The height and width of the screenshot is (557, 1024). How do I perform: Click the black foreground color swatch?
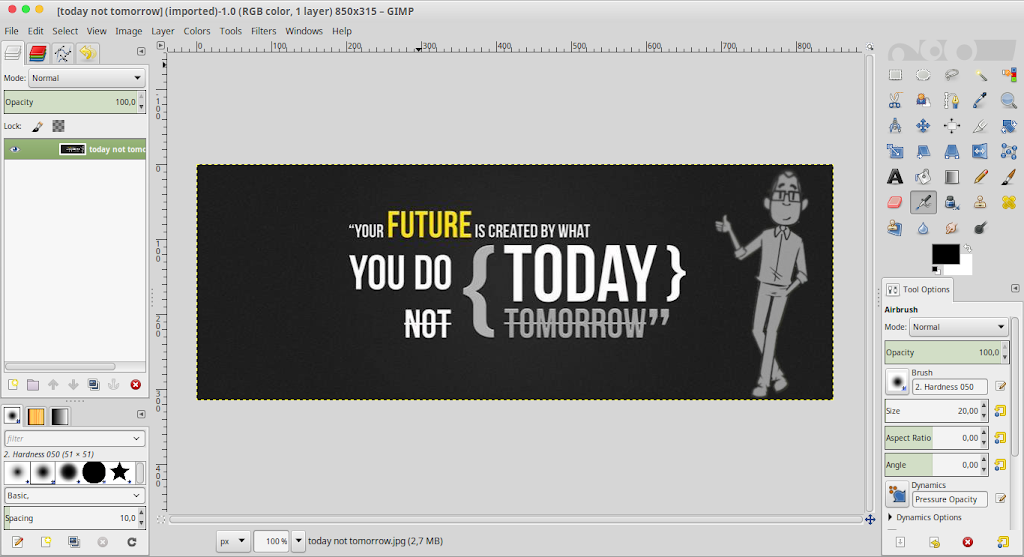[945, 255]
